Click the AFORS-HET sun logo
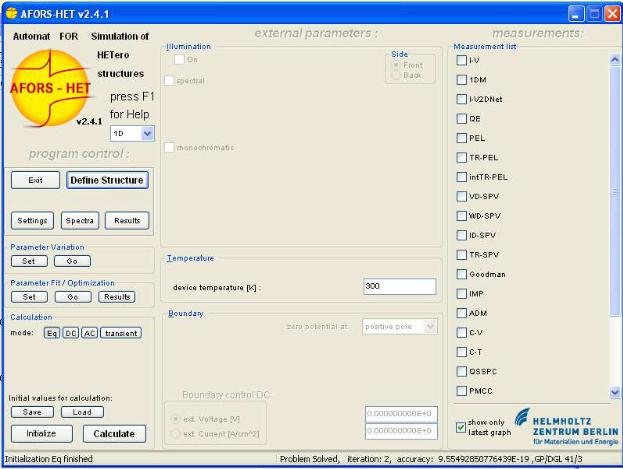Image resolution: width=623 pixels, height=469 pixels. [x=50, y=88]
